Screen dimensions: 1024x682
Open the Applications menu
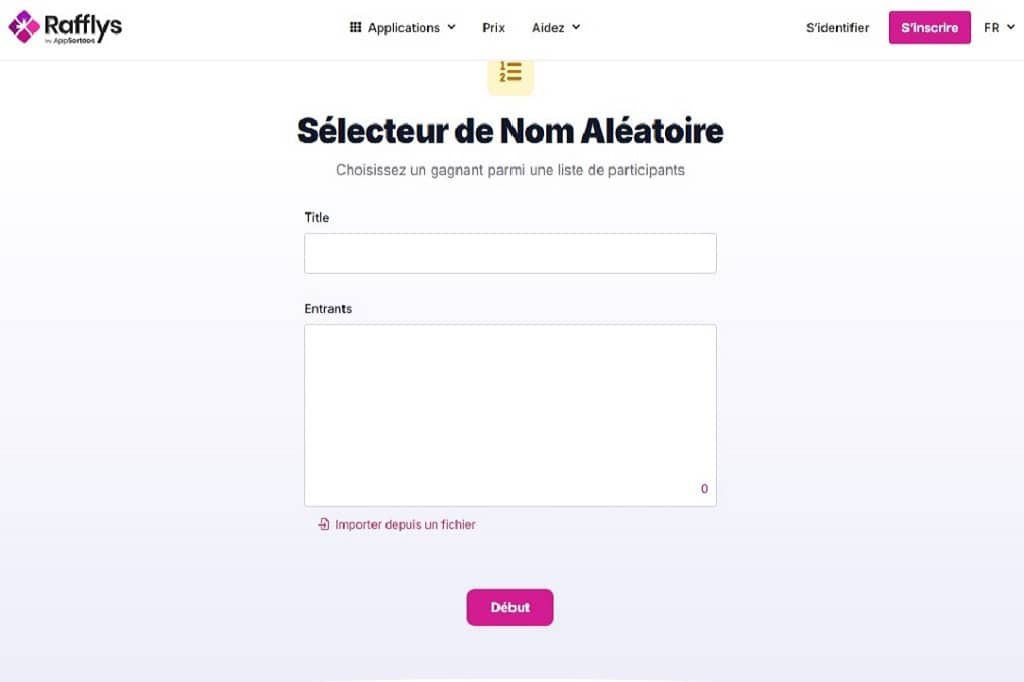(403, 28)
